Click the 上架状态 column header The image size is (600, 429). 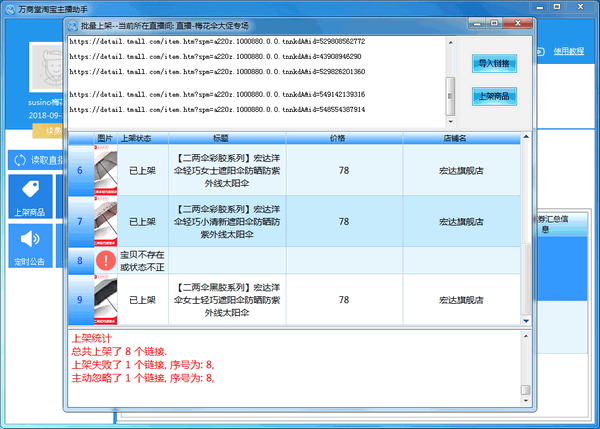click(143, 139)
